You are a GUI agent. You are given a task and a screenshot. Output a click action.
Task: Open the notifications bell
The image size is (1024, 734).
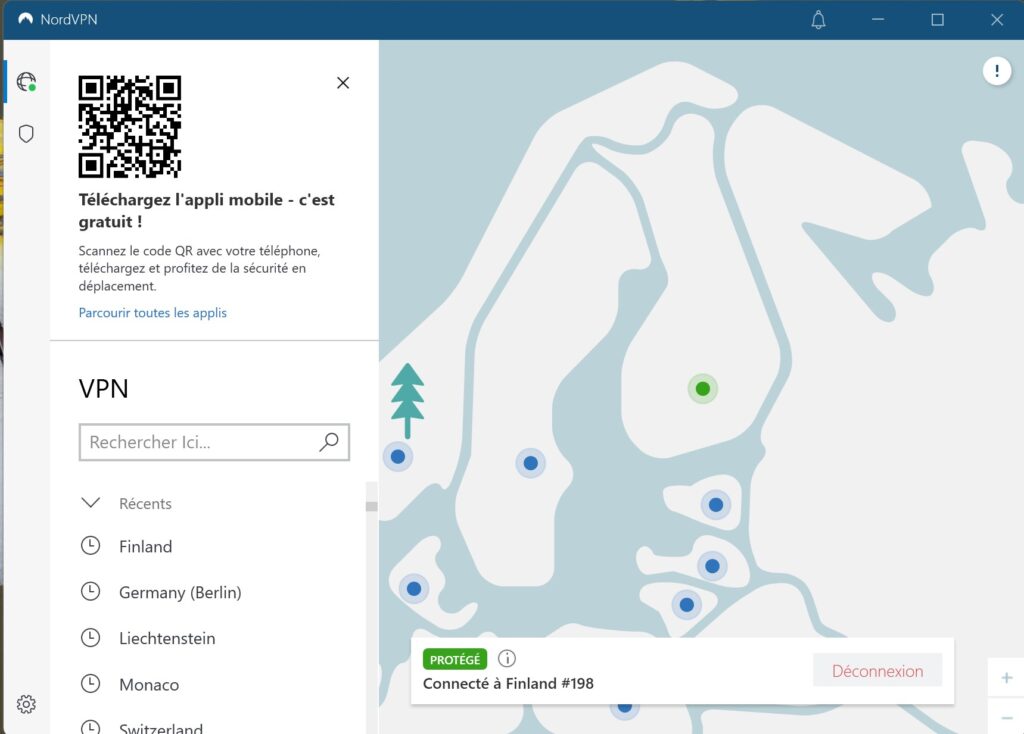[818, 20]
